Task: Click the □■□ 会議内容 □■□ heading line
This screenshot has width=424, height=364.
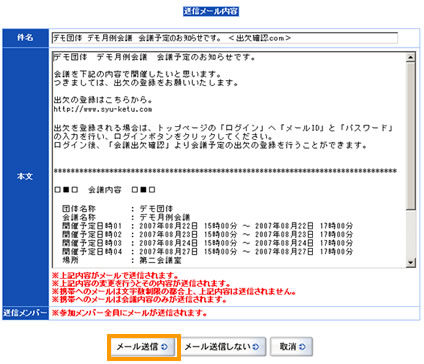Action: point(105,190)
